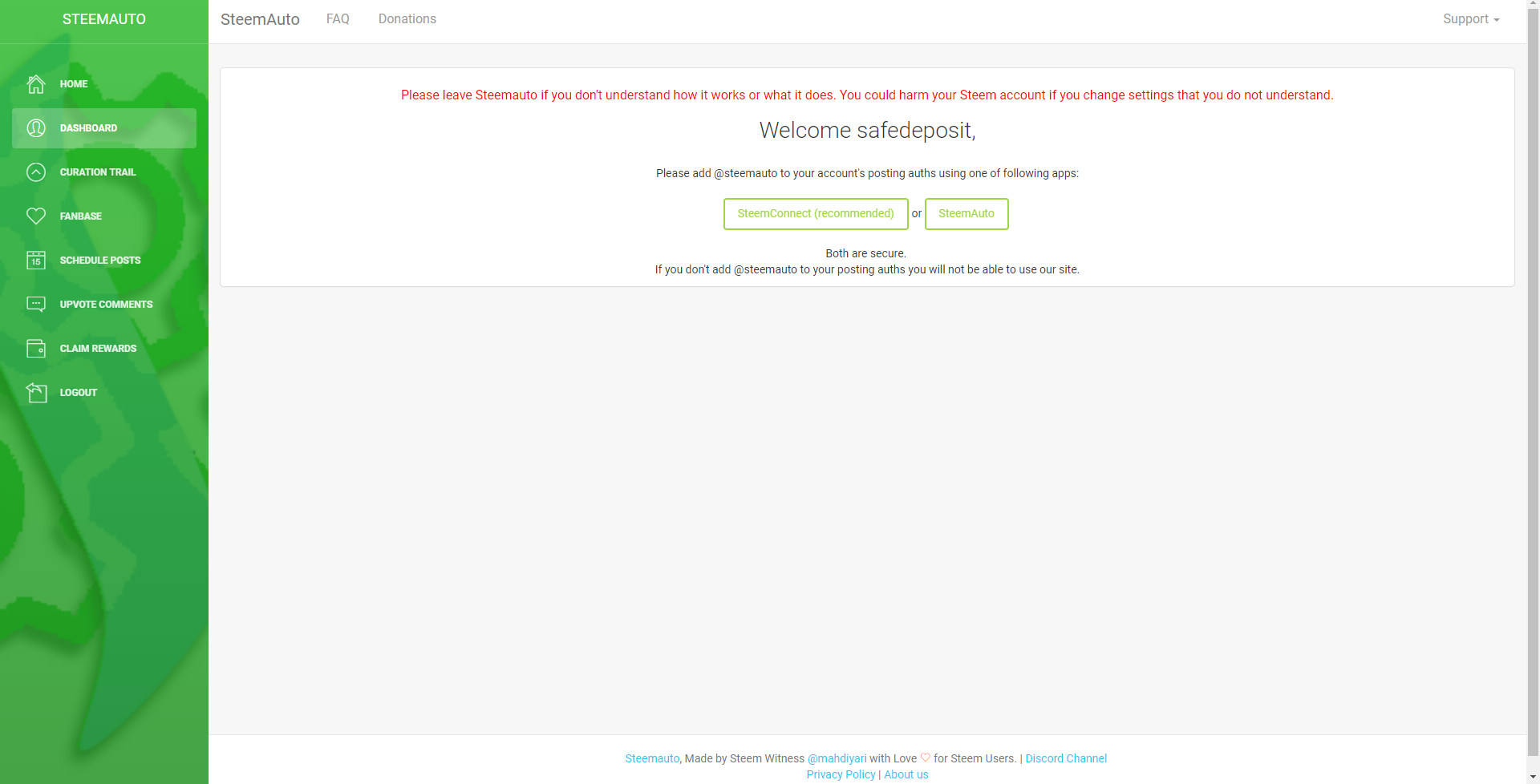The width and height of the screenshot is (1540, 784).
Task: Expand the Support dropdown
Action: pyautogui.click(x=1471, y=19)
